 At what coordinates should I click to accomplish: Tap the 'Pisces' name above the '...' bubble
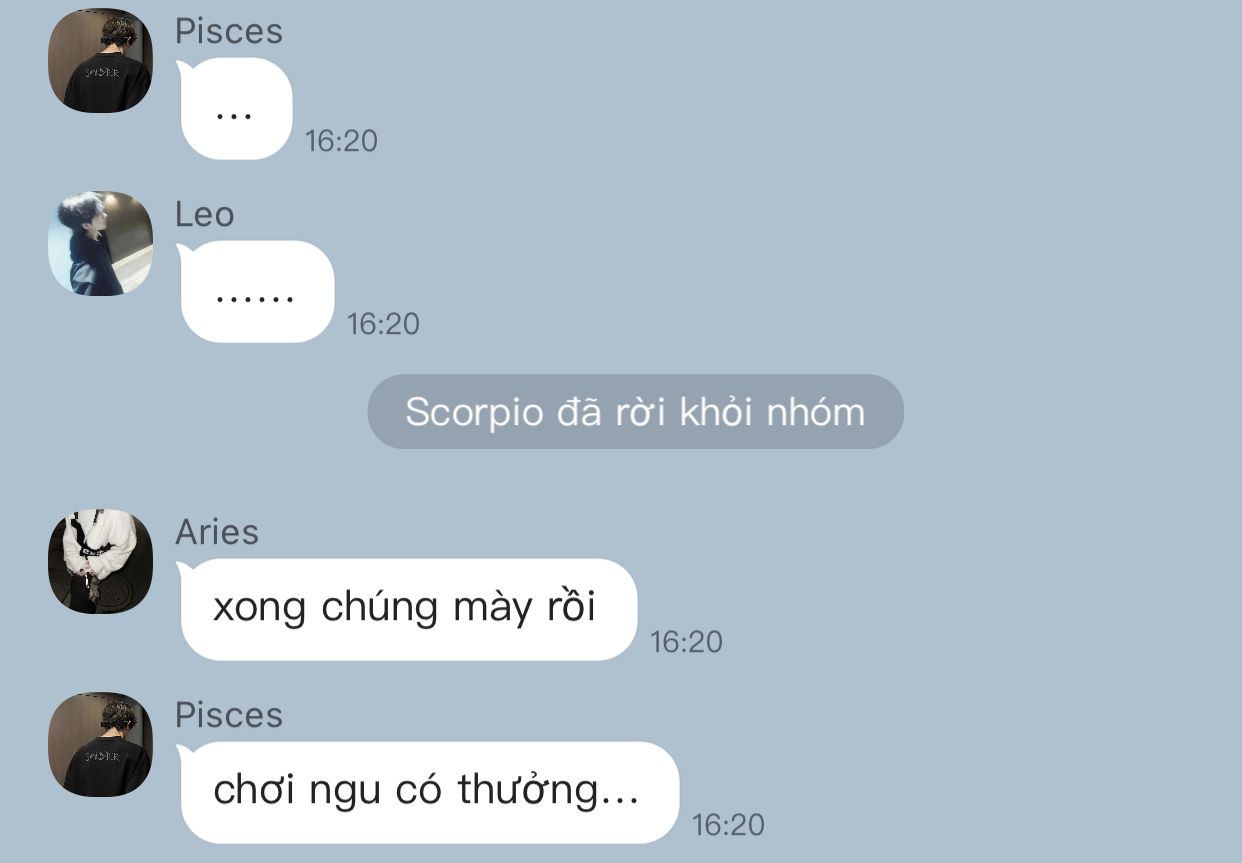229,31
